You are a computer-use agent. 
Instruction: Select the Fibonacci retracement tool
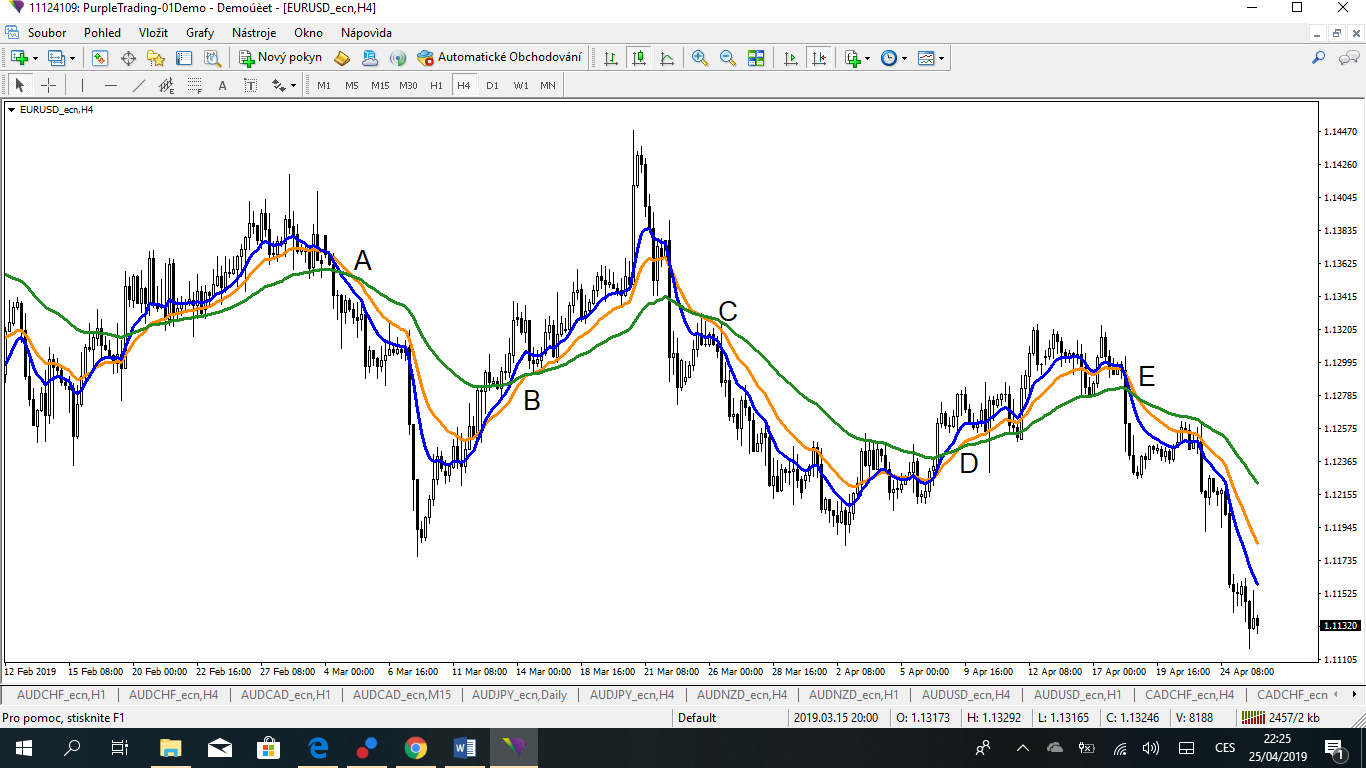coord(195,85)
